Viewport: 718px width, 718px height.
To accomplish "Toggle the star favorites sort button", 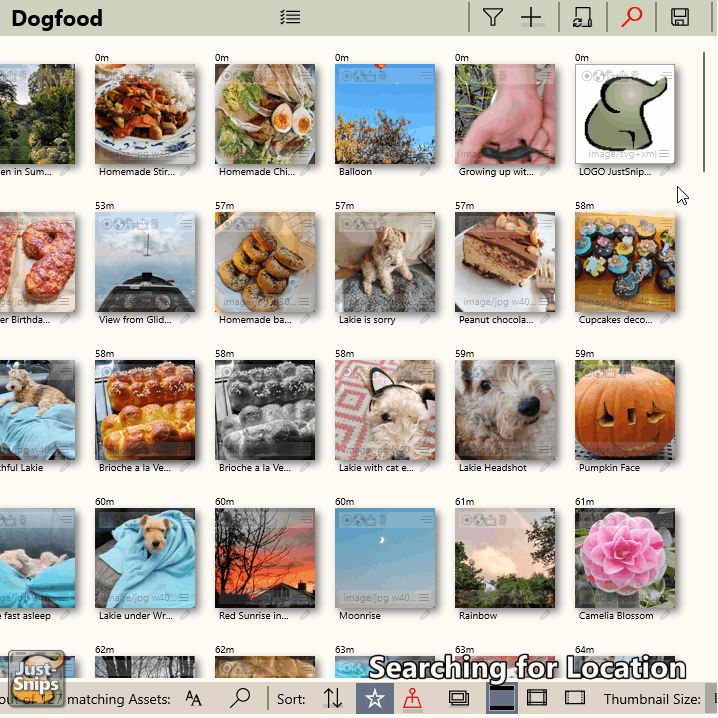I will [x=374, y=698].
